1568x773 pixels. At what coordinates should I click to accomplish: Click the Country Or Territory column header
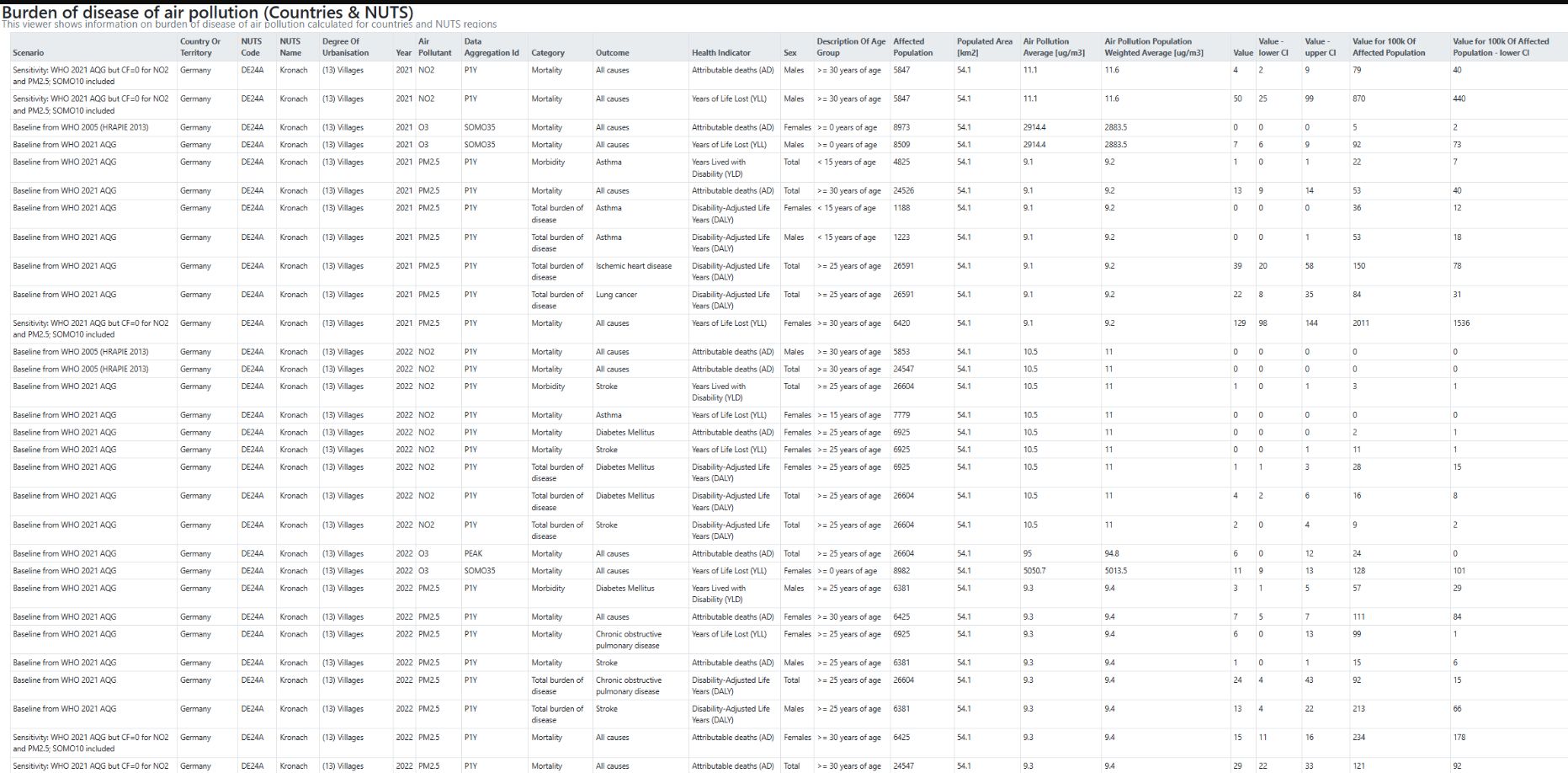coord(200,47)
